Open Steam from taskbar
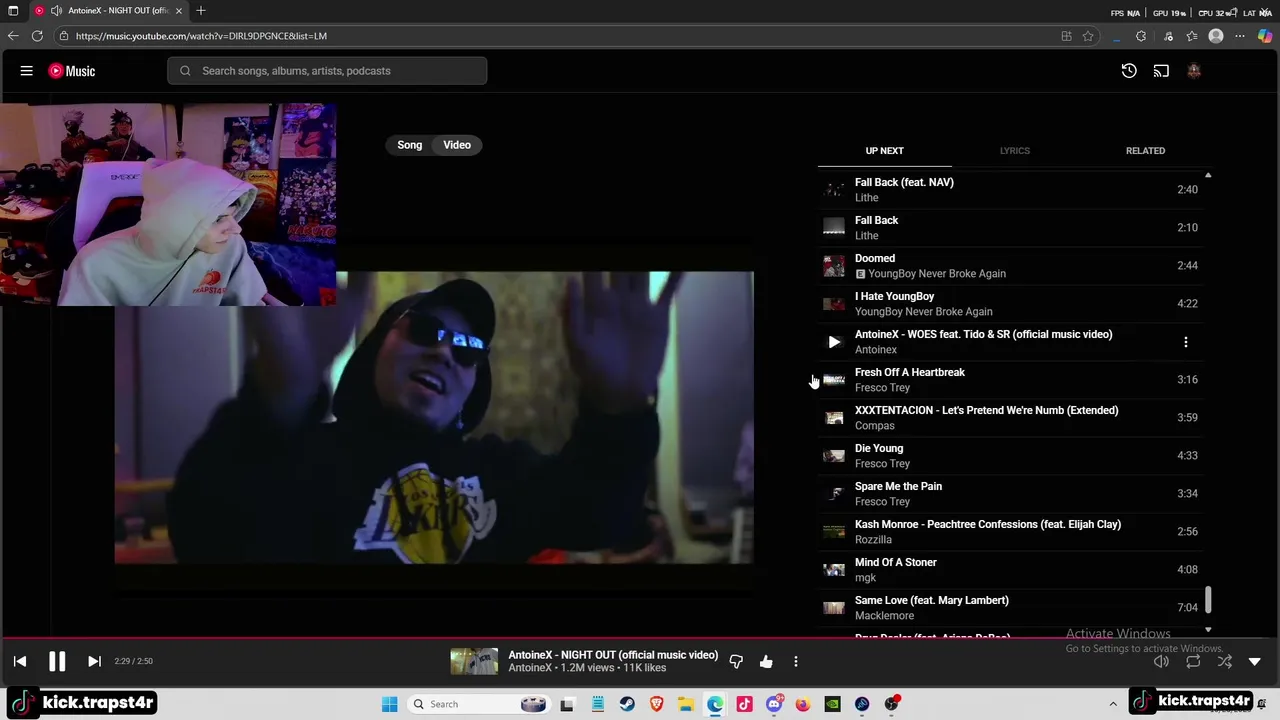 (627, 704)
